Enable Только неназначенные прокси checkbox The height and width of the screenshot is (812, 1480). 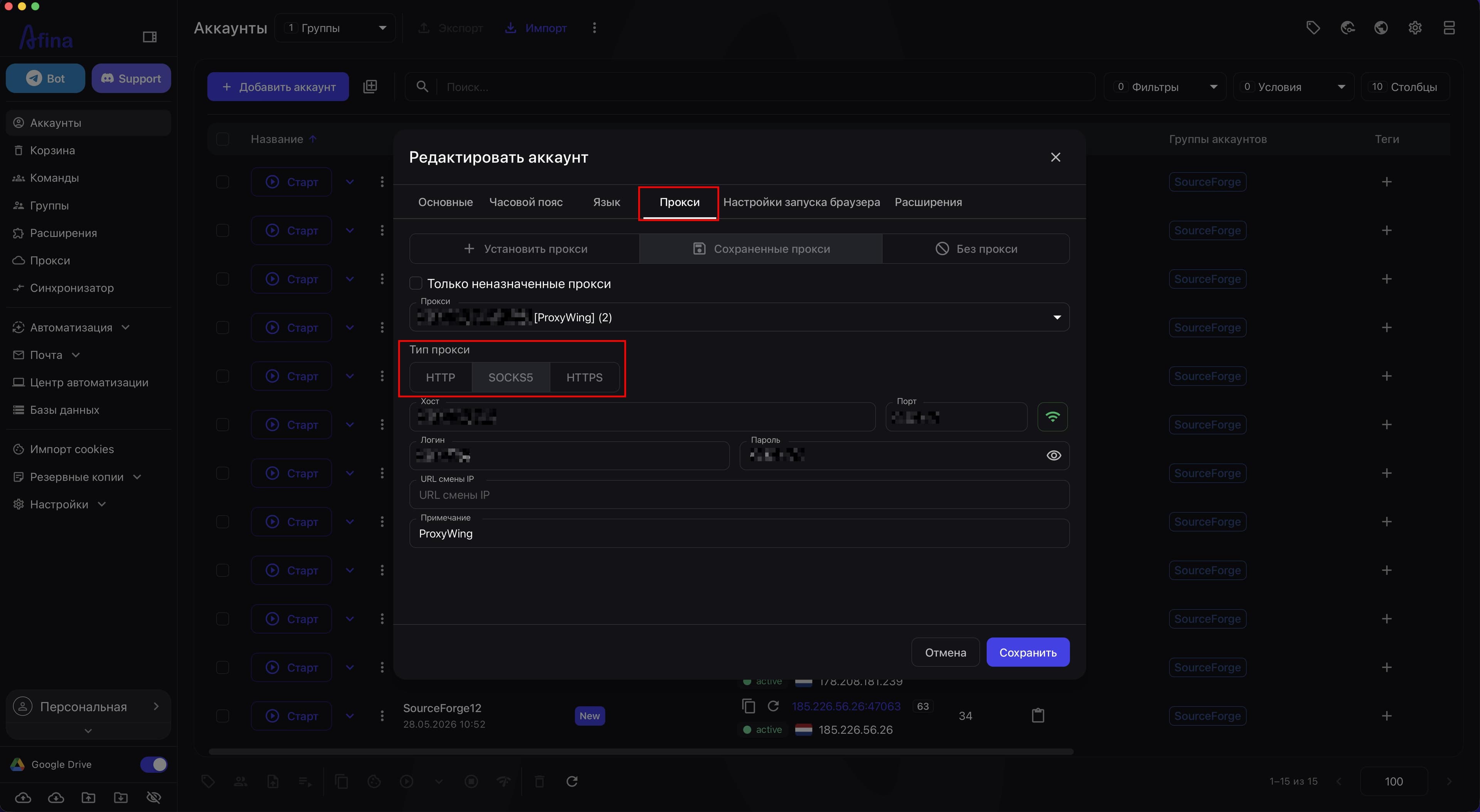click(415, 283)
